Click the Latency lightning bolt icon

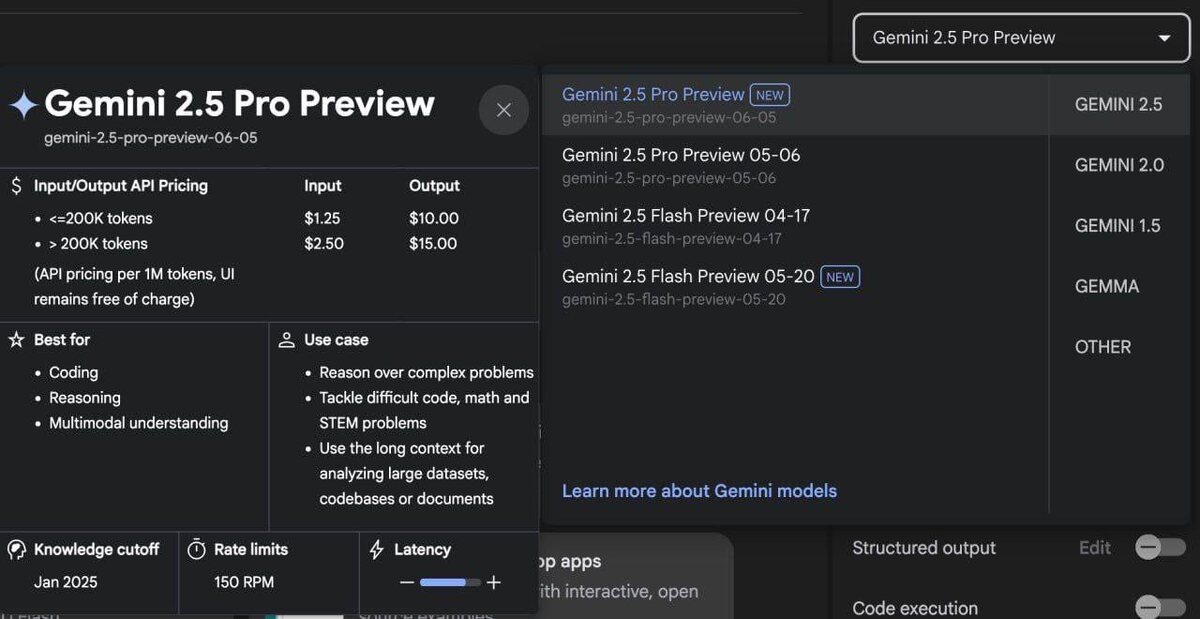(x=377, y=550)
